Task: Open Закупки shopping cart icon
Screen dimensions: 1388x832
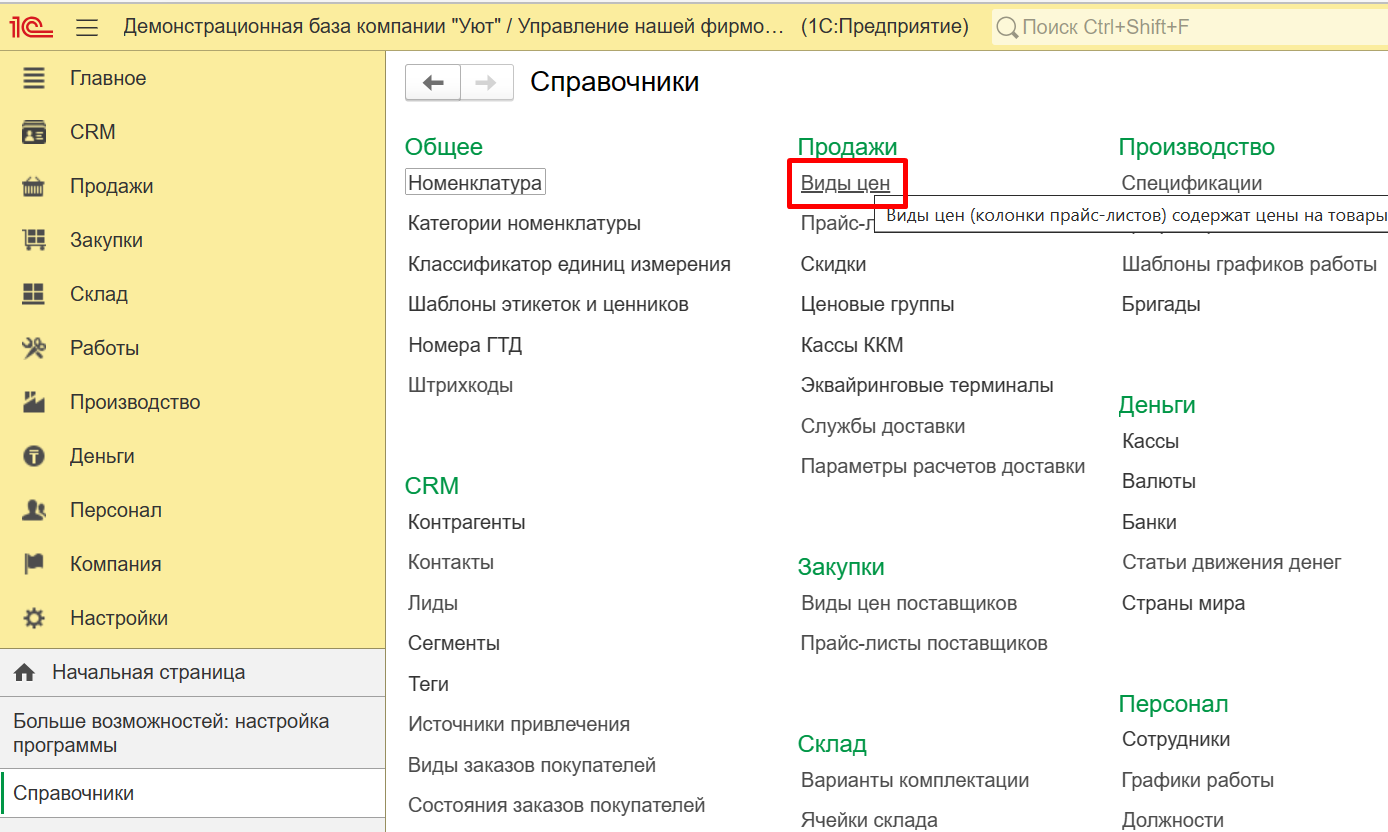Action: tap(34, 240)
